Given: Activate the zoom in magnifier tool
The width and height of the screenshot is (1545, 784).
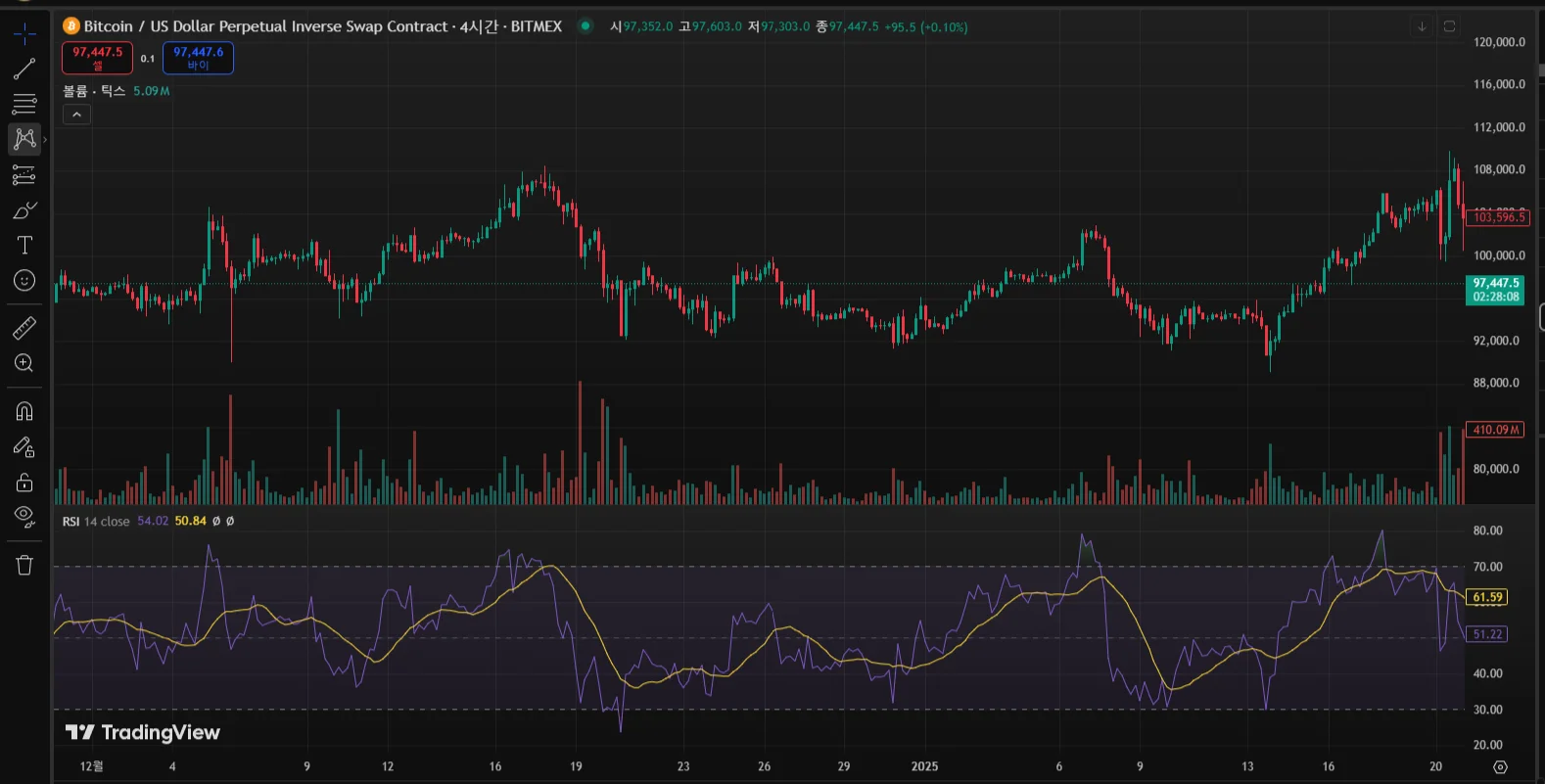Looking at the screenshot, I should [x=24, y=363].
